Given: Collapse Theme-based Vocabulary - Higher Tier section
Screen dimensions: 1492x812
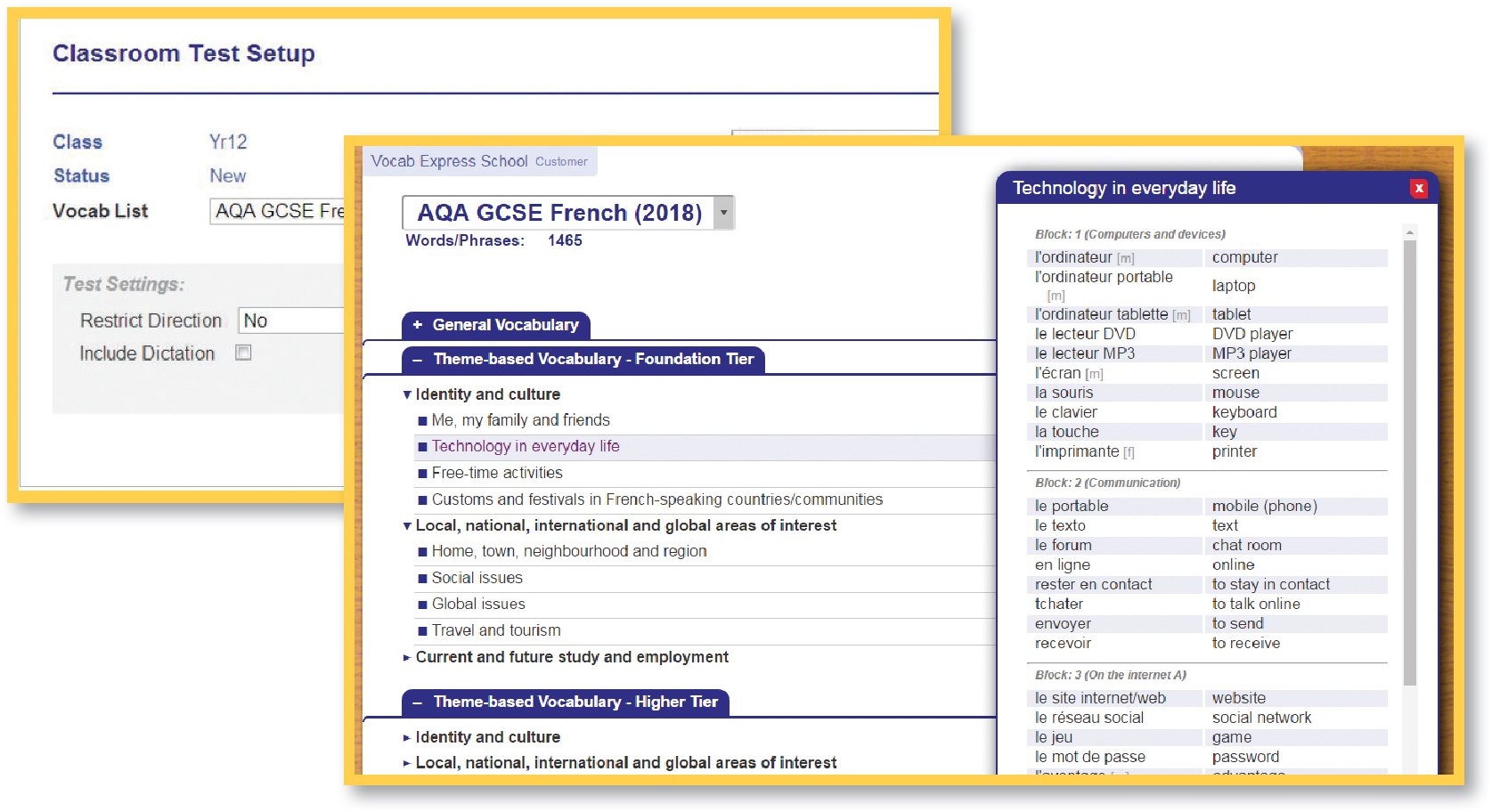Looking at the screenshot, I should click(x=566, y=702).
